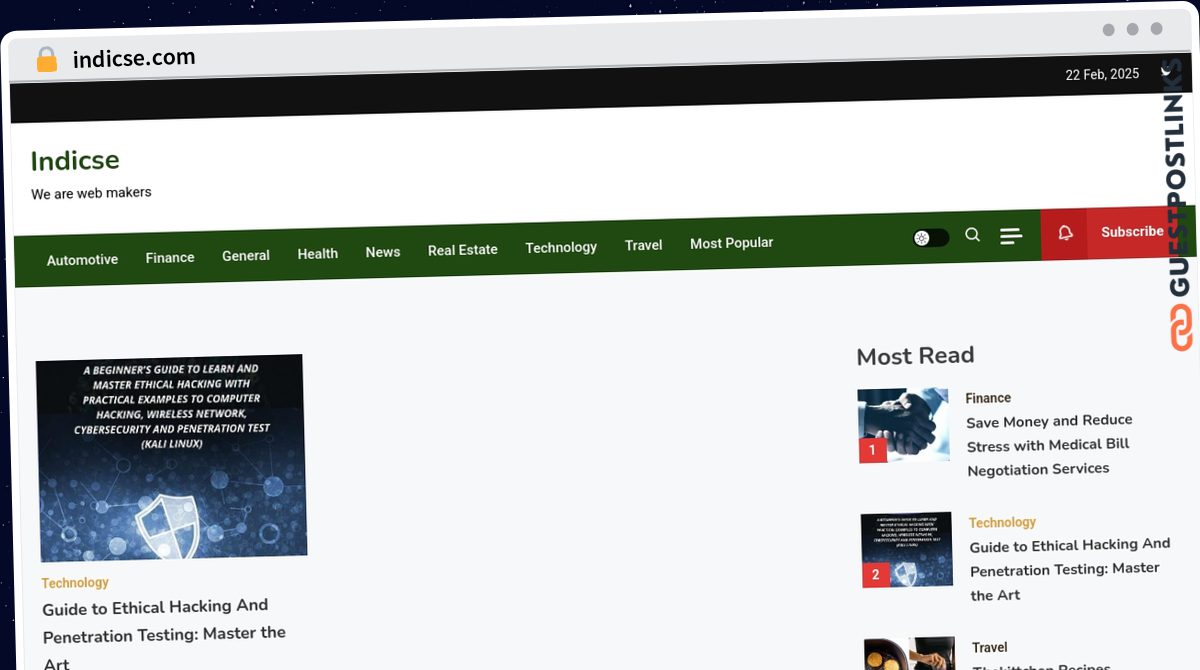Open the handshake thumbnail in Most Read
The height and width of the screenshot is (670, 1200).
coord(903,425)
